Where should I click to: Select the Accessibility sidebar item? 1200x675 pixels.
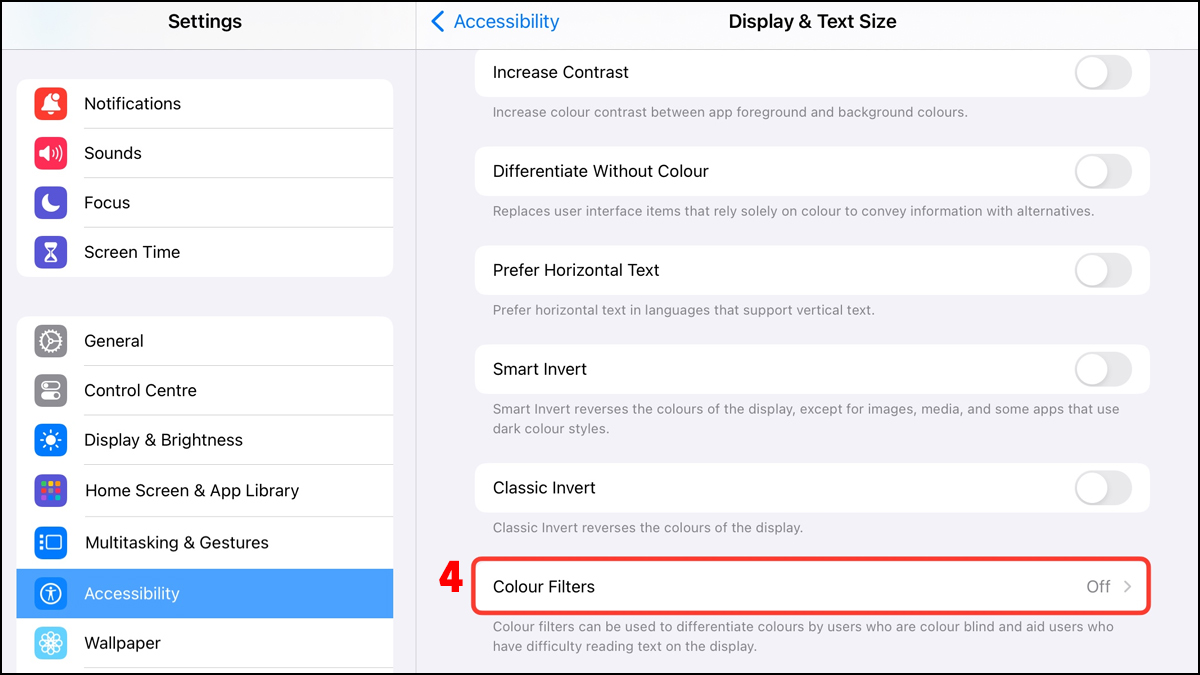204,594
